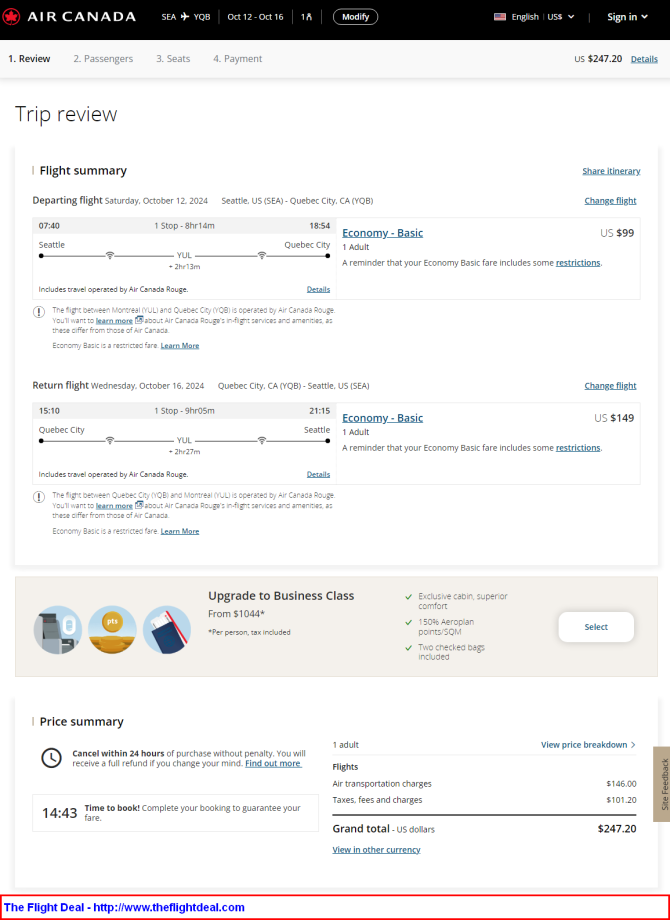Go to the Payment step tab

(238, 59)
